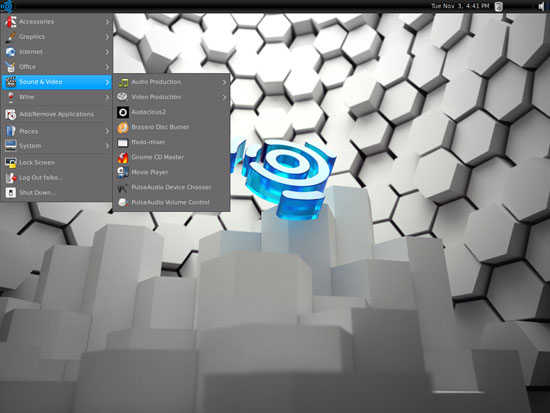Expand the System submenu arrow
The width and height of the screenshot is (550, 413).
click(107, 146)
